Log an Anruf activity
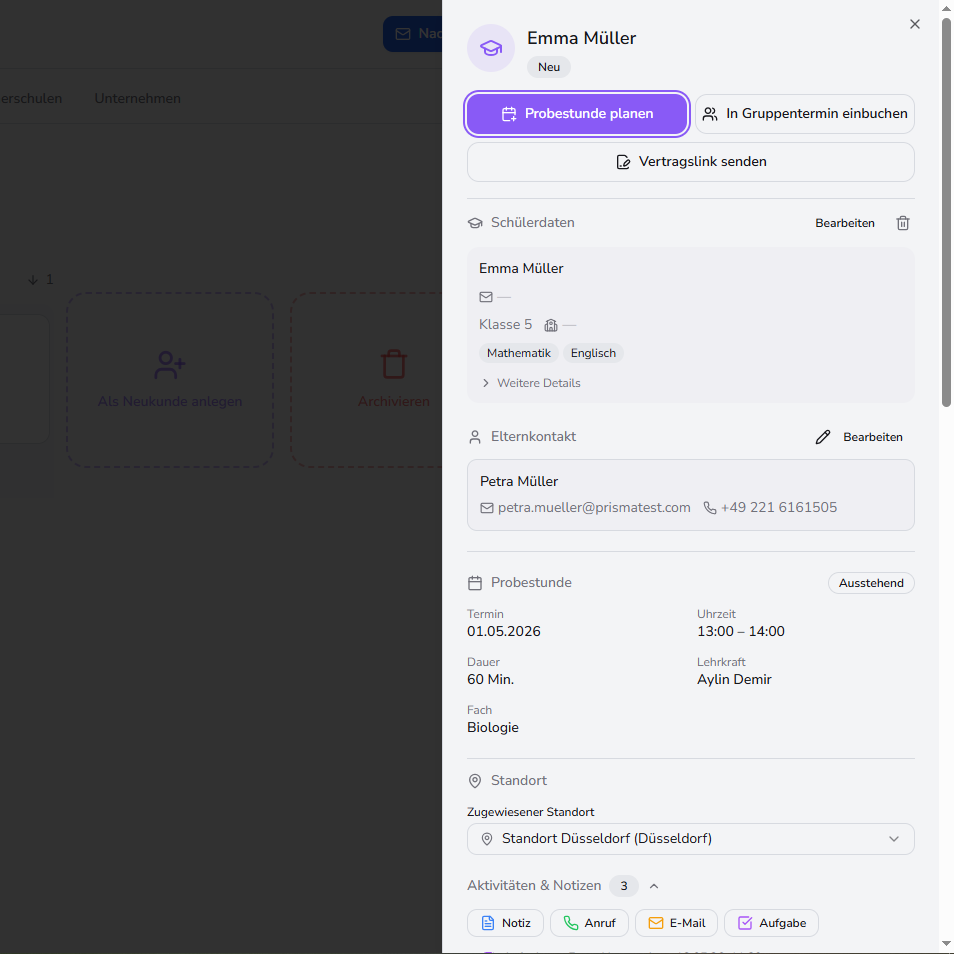Screen dimensions: 954x954 pyautogui.click(x=590, y=923)
